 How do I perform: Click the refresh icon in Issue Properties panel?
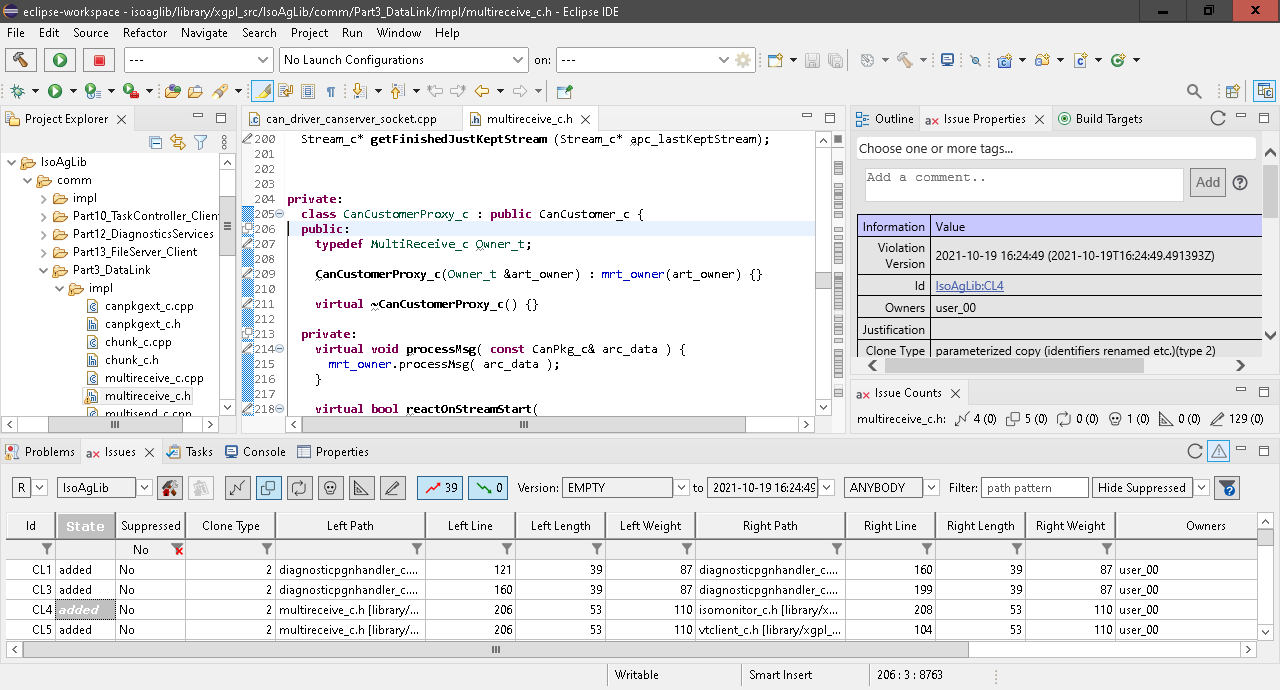pyautogui.click(x=1218, y=118)
